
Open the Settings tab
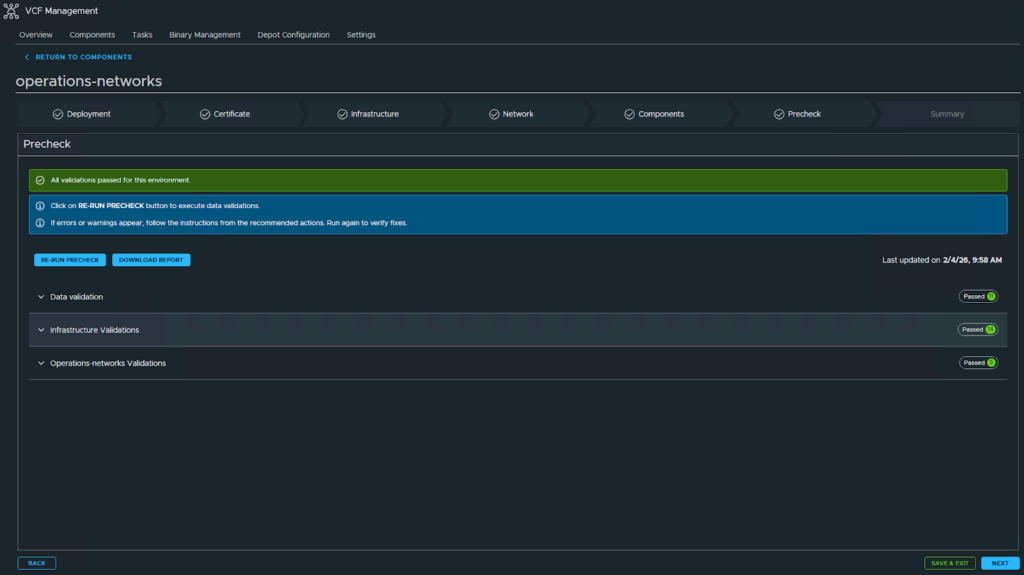pos(361,35)
